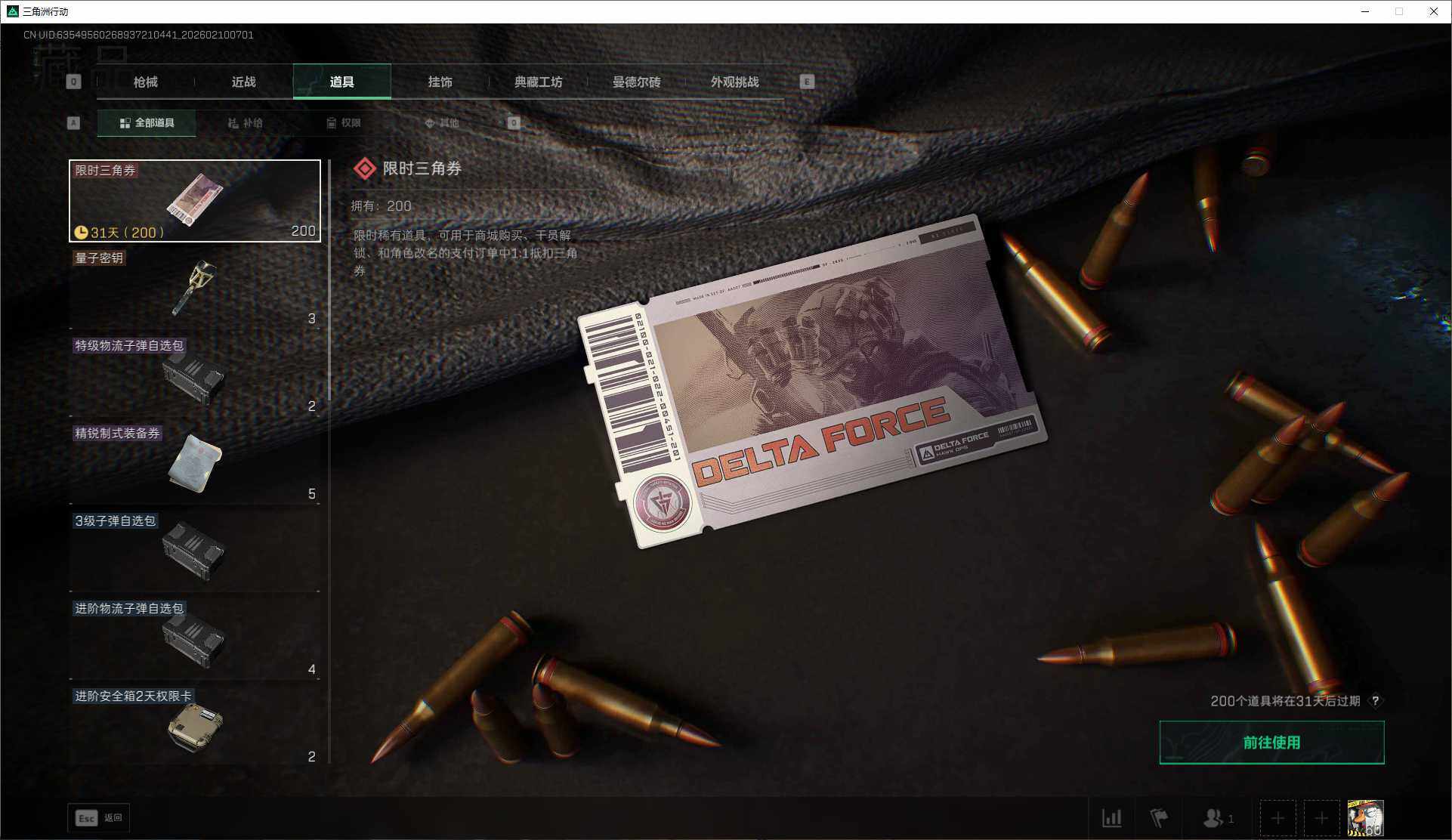Click the second empty squad slot plus
The width and height of the screenshot is (1452, 840).
coord(1321,818)
